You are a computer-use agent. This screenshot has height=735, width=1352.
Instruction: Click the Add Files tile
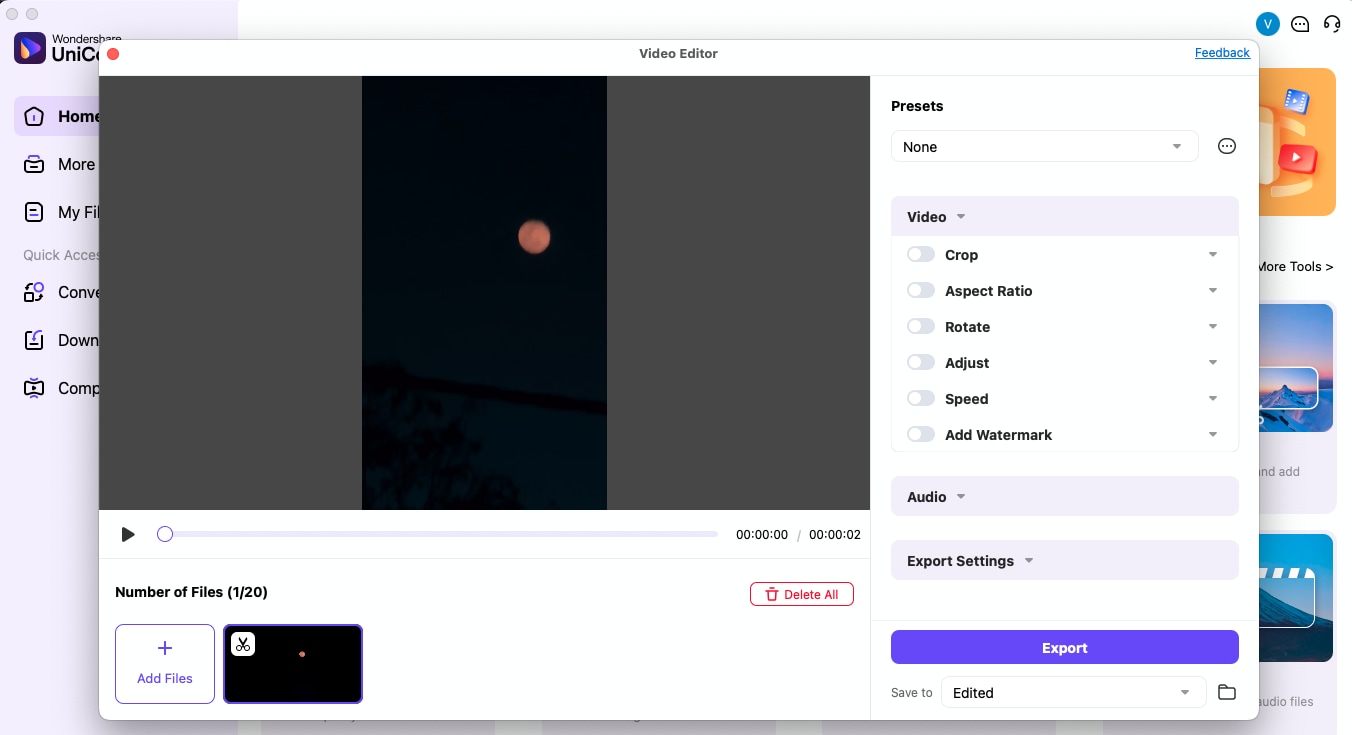pyautogui.click(x=165, y=664)
